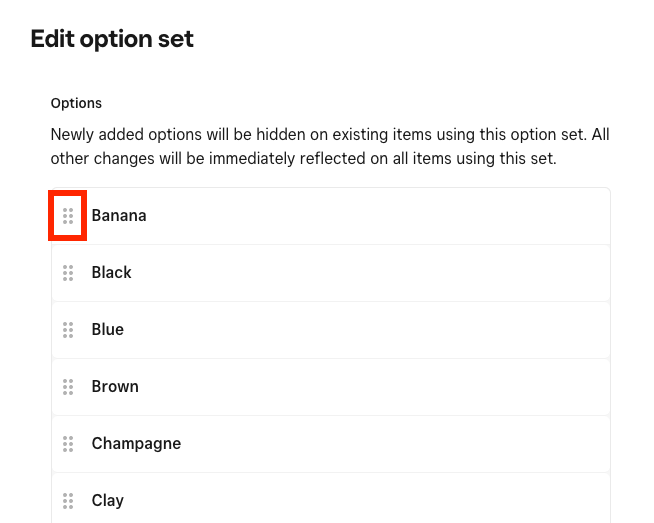Focus the Banana option name field

click(x=119, y=215)
